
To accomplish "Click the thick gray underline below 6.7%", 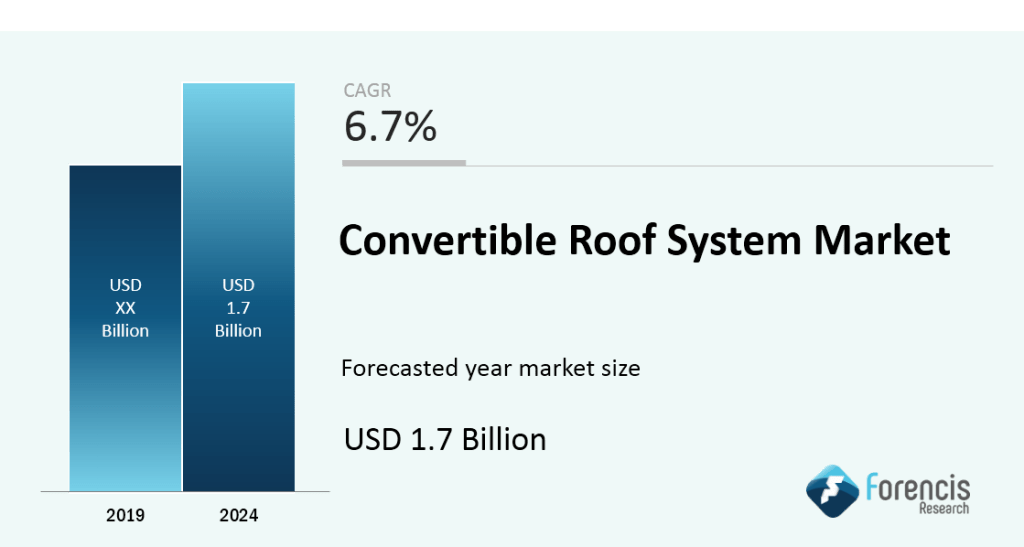I will [404, 162].
